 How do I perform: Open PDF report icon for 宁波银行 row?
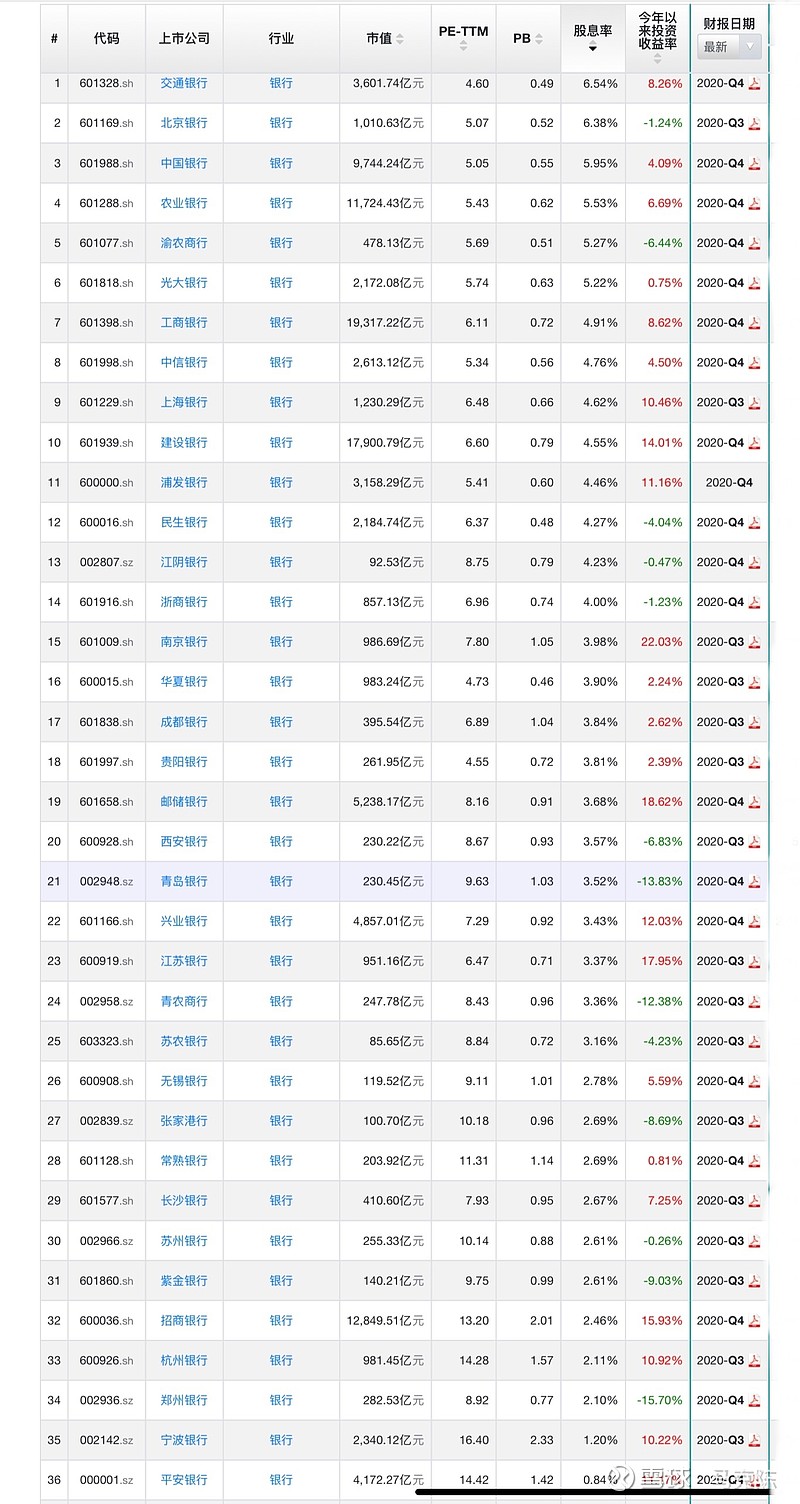(x=755, y=1441)
